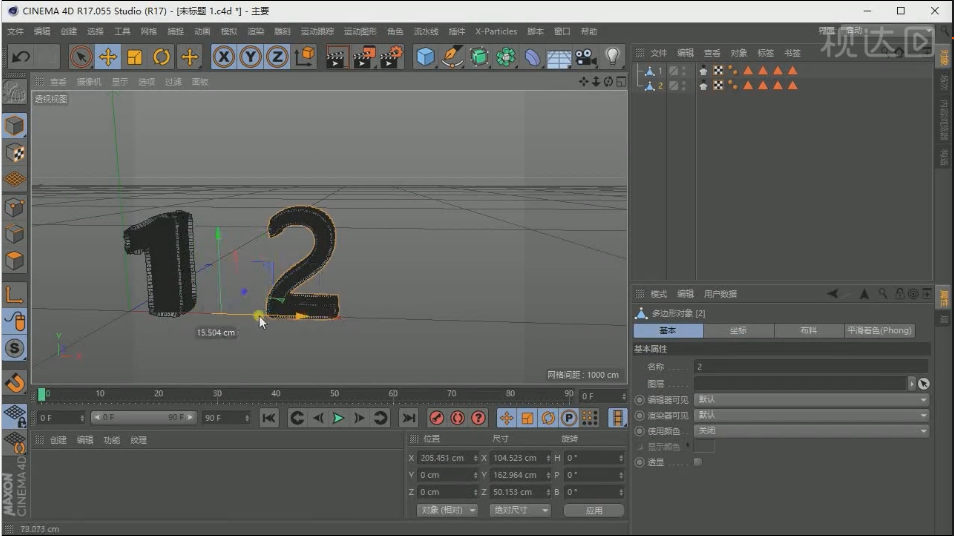Viewport: 954px width, 536px height.
Task: Click the Floor environment icon
Action: pos(559,57)
